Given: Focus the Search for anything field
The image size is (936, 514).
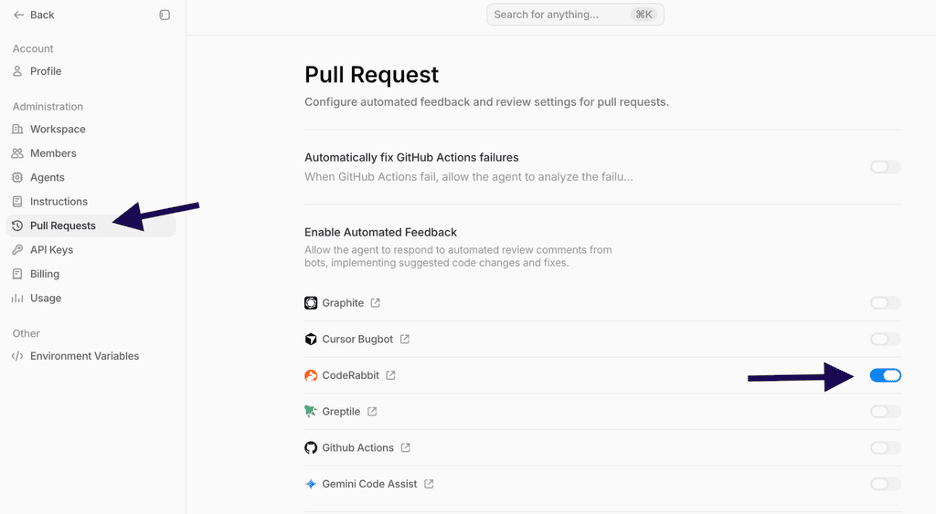Looking at the screenshot, I should coord(575,15).
